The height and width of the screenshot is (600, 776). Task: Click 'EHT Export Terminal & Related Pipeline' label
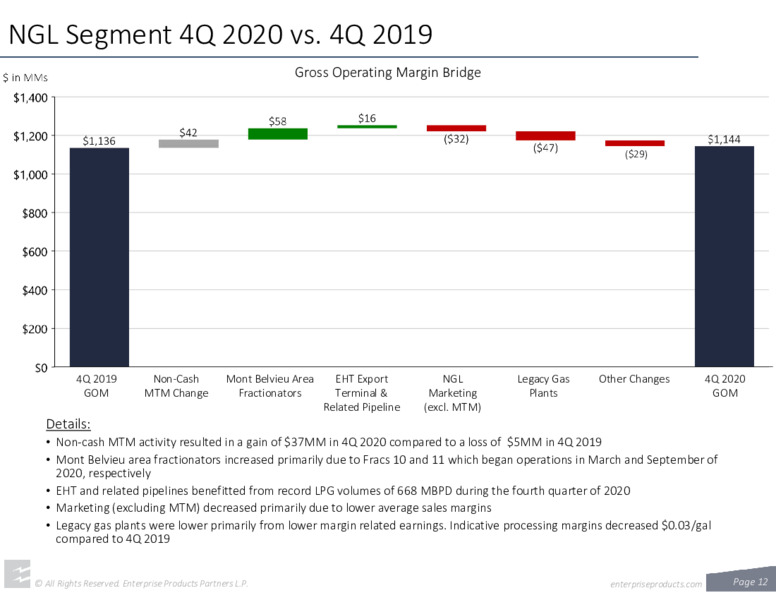coord(362,393)
